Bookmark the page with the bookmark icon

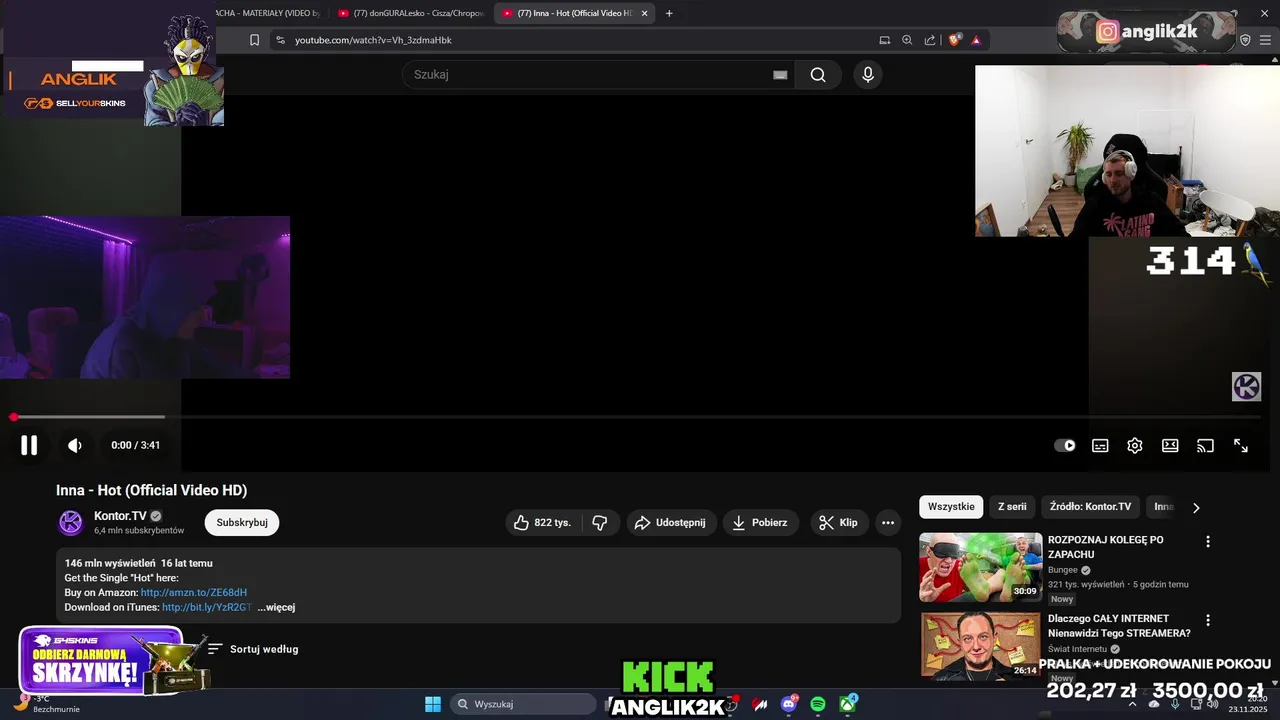254,40
